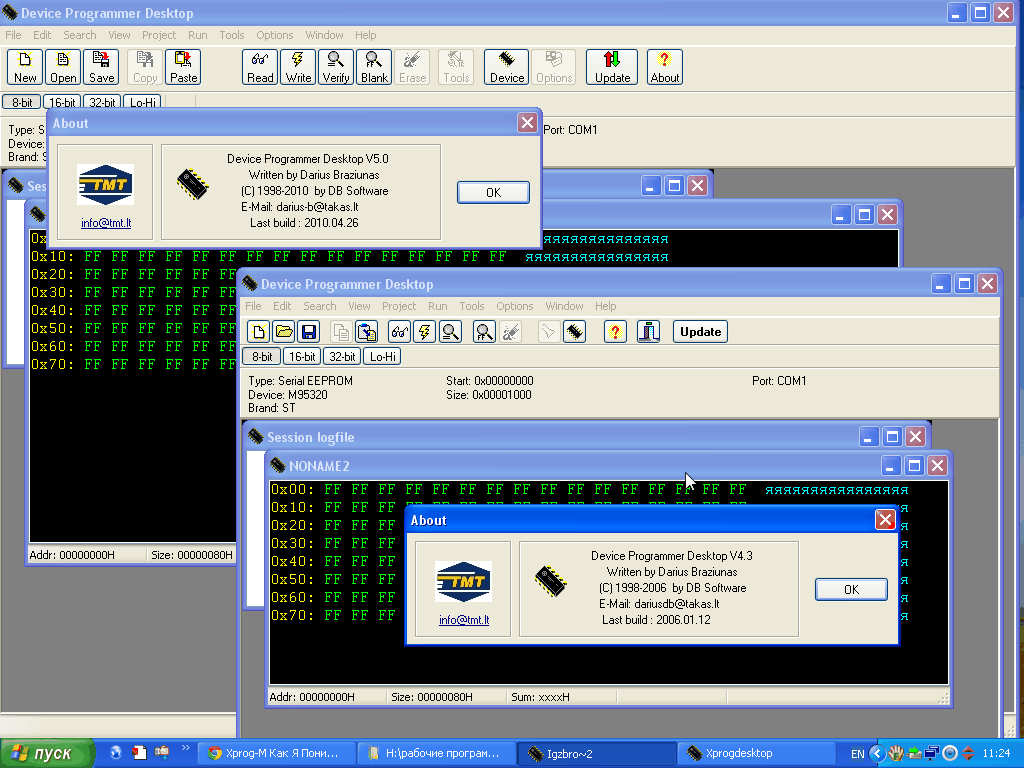Click the greyed Erase icon in the background window's toolbar
Image resolution: width=1024 pixels, height=768 pixels.
tap(412, 67)
